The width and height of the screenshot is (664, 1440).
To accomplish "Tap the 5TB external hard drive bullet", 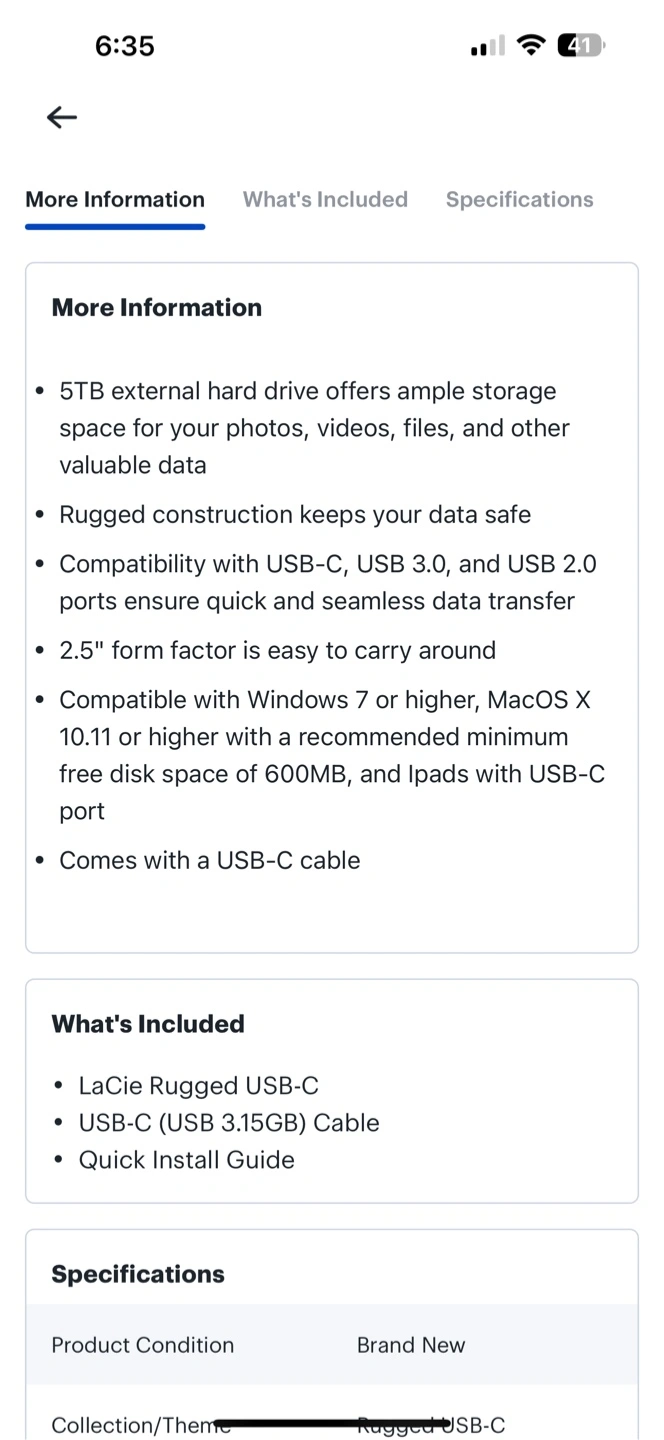I will click(x=315, y=428).
